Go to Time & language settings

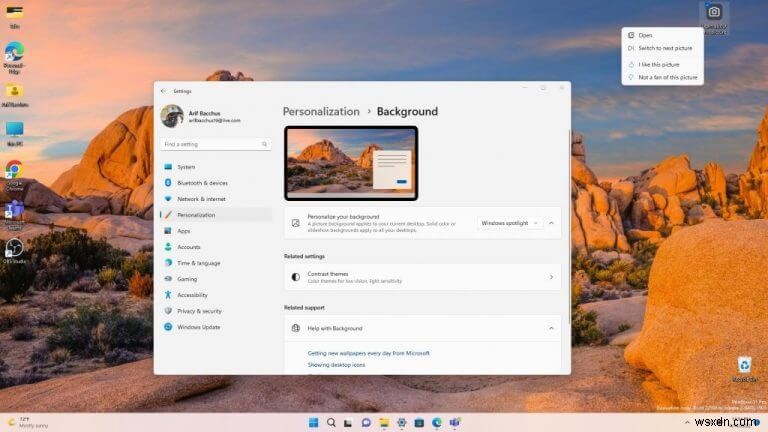tap(216, 263)
